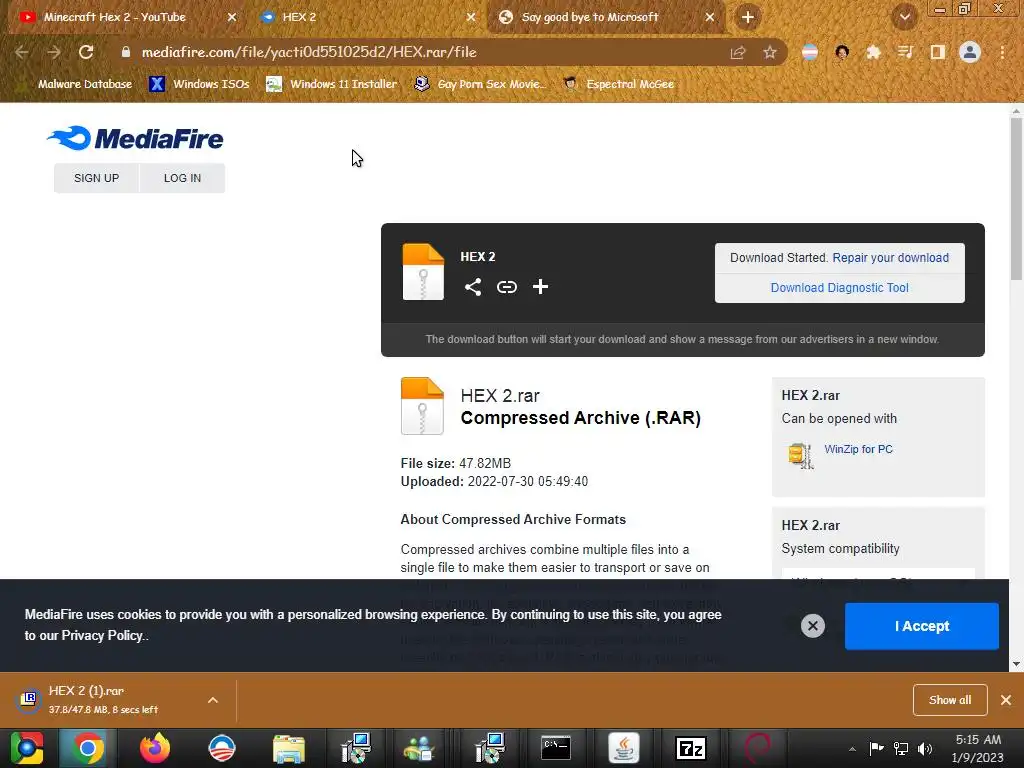The height and width of the screenshot is (768, 1024).
Task: Open the avatar face extension icon
Action: (x=842, y=52)
